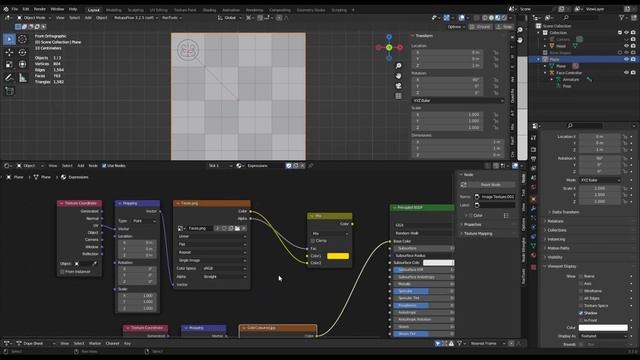Image resolution: width=640 pixels, height=360 pixels.
Task: Open the Add menu in node editor header
Action: click(x=80, y=166)
